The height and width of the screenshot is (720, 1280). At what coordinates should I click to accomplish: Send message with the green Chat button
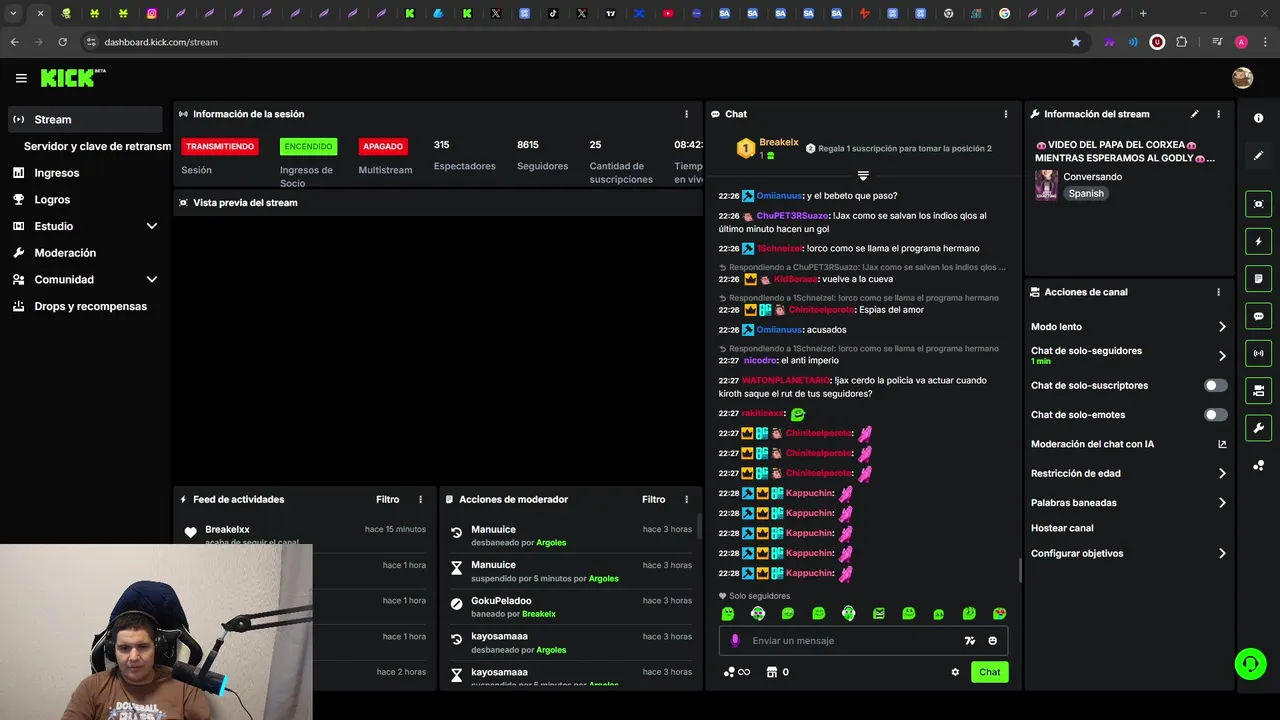(989, 672)
